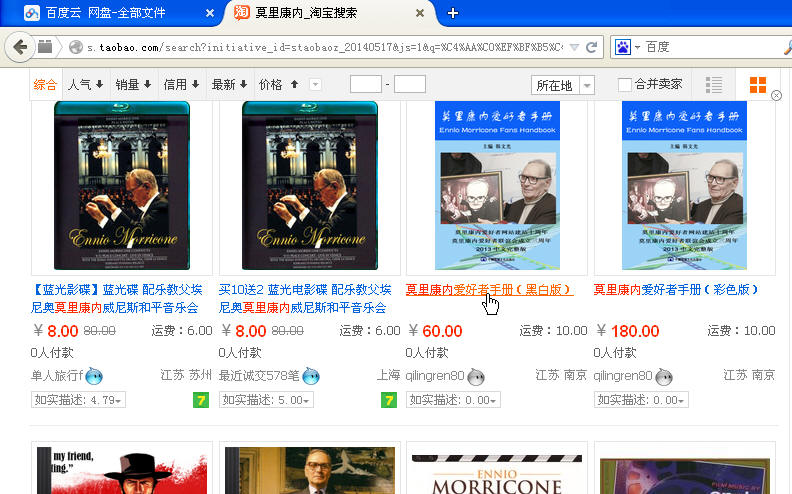This screenshot has height=494, width=792.
Task: Click the Baidu paw search engine icon
Action: pos(623,47)
